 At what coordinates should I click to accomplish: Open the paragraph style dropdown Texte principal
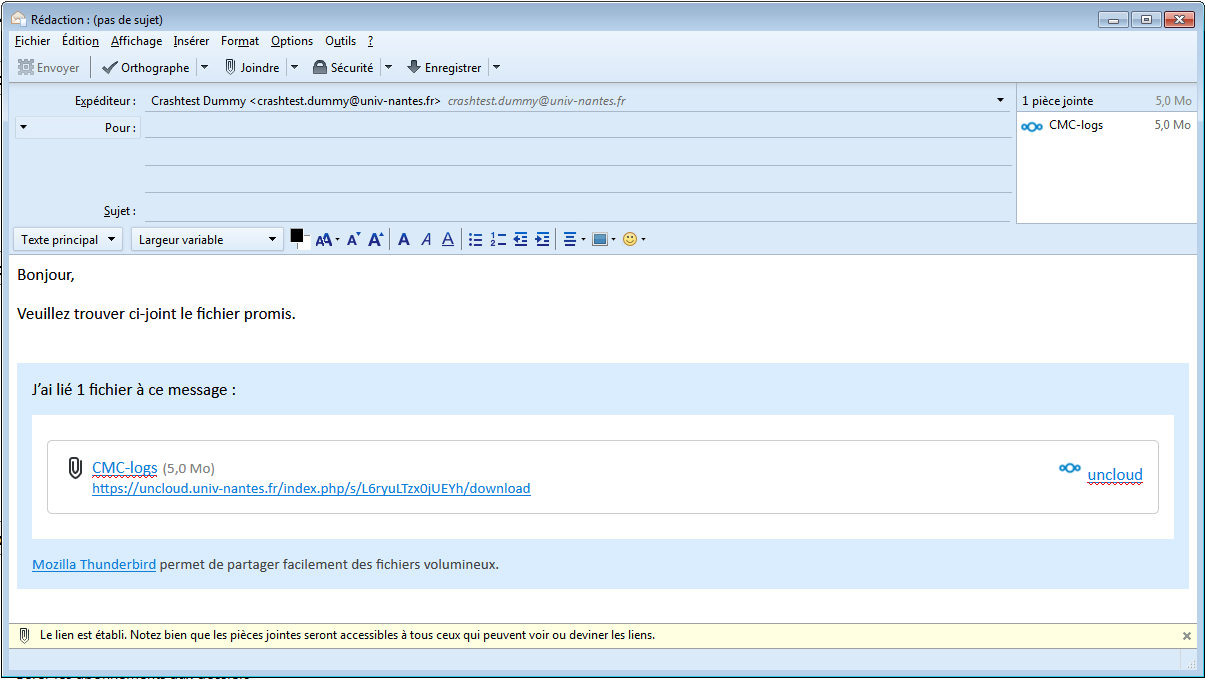67,239
